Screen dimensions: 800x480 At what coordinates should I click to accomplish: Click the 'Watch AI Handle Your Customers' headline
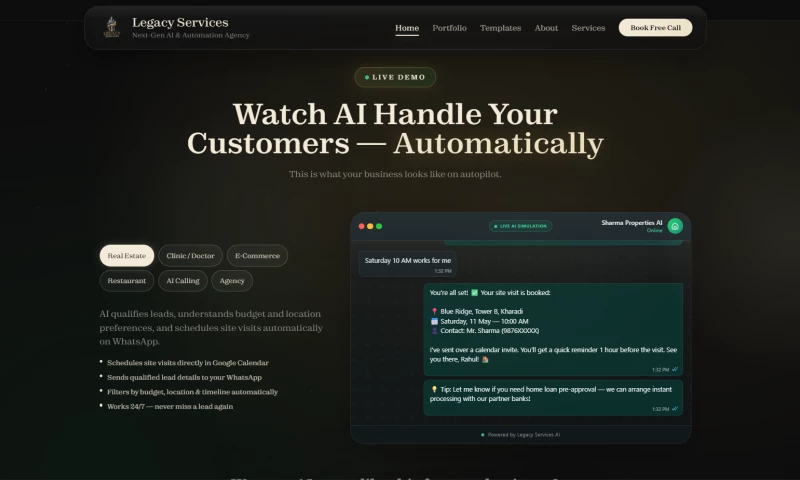[x=395, y=129]
